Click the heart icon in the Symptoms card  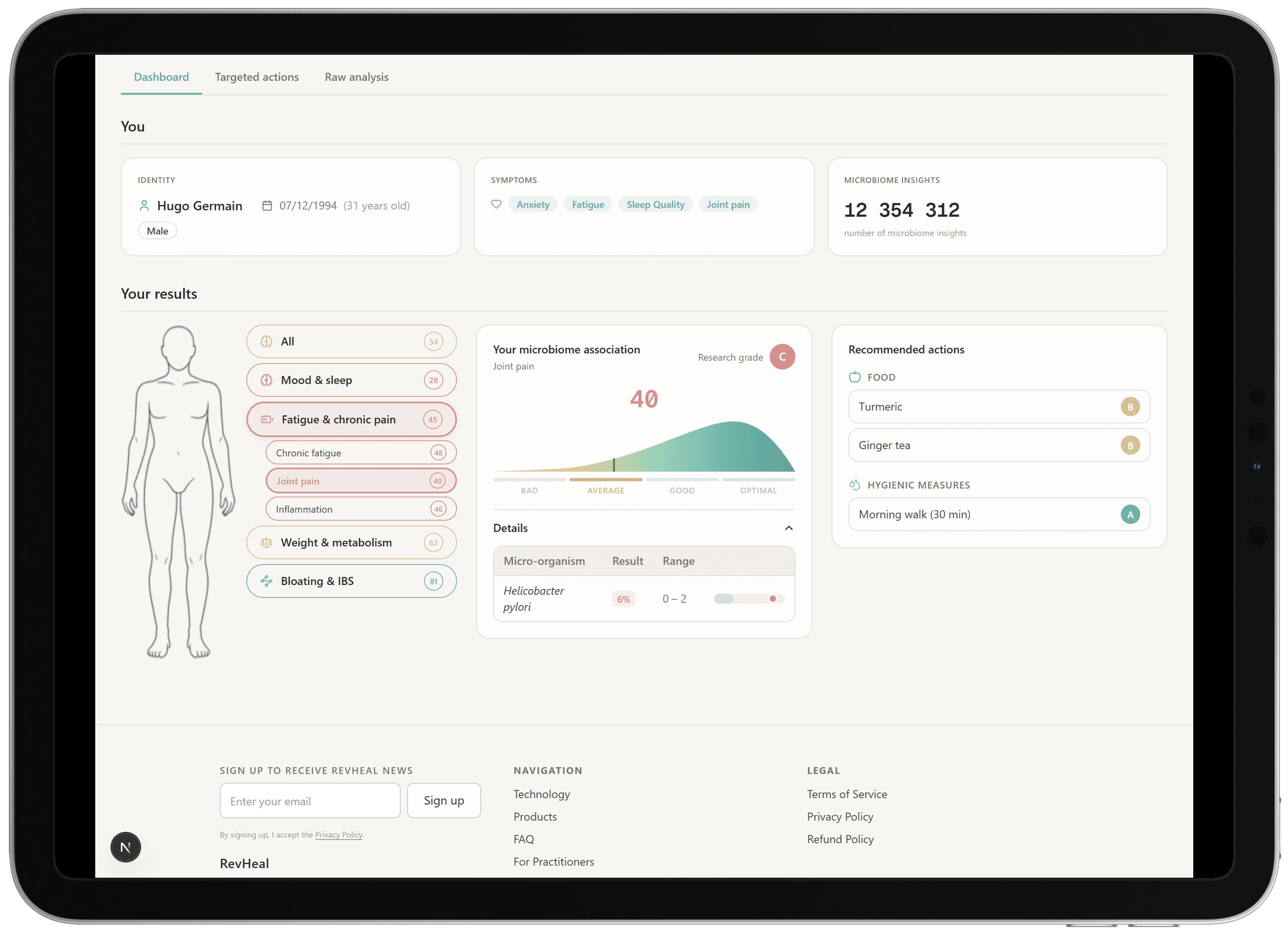pyautogui.click(x=496, y=204)
